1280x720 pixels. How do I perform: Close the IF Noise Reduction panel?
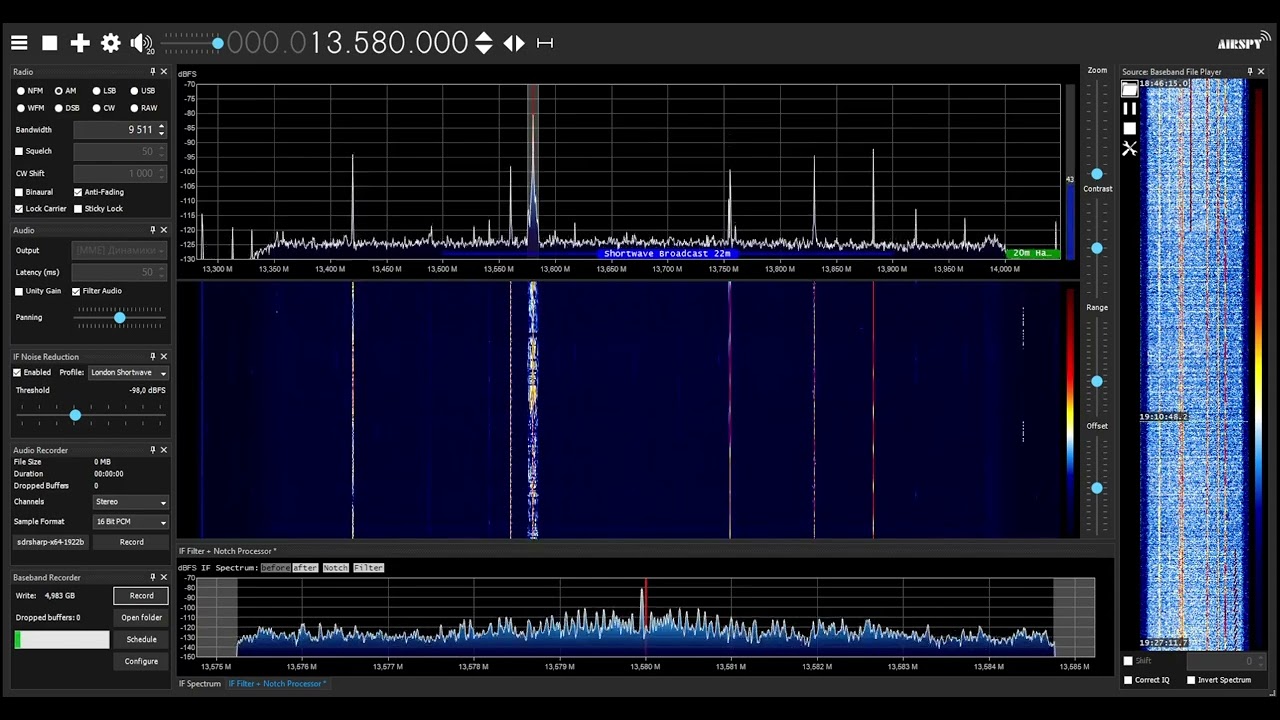(164, 356)
